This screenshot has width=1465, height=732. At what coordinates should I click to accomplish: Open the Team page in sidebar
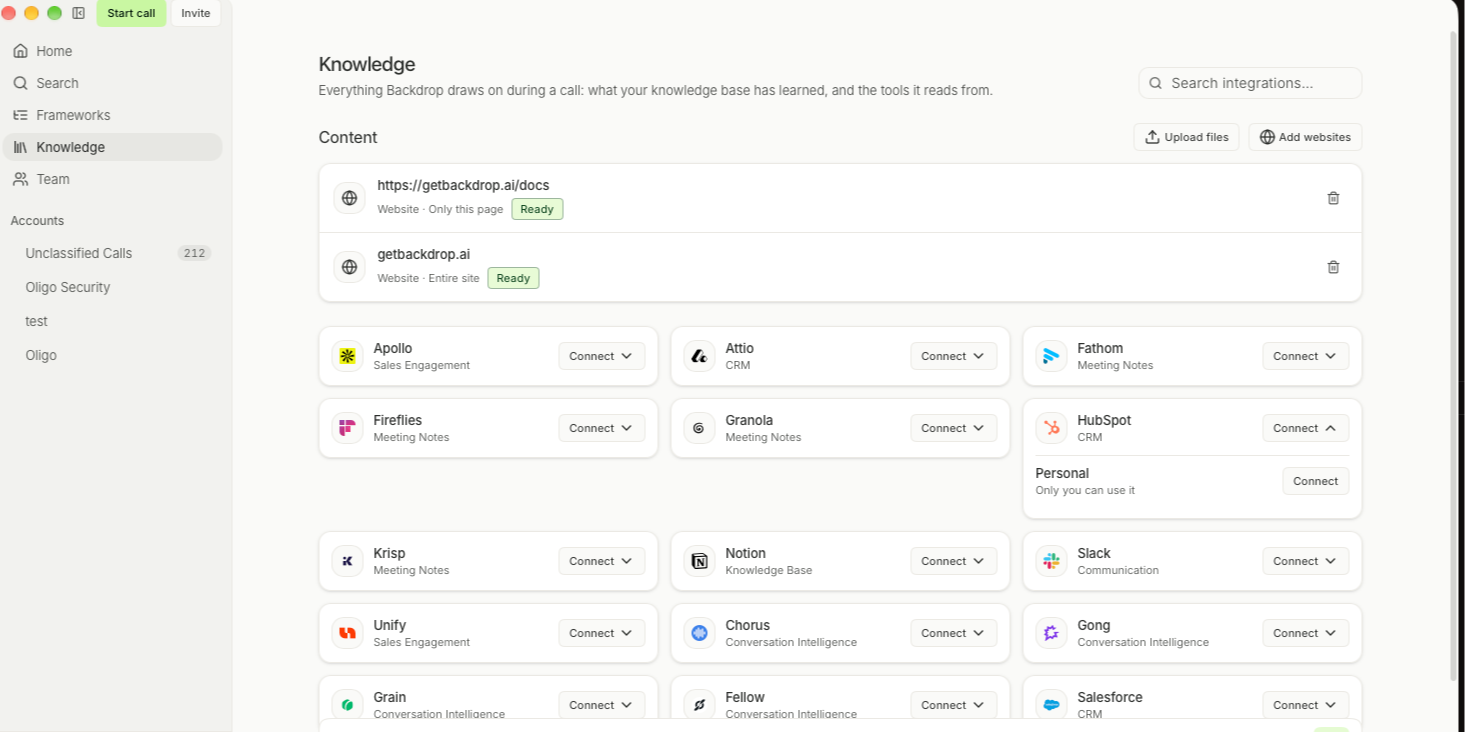(112, 179)
